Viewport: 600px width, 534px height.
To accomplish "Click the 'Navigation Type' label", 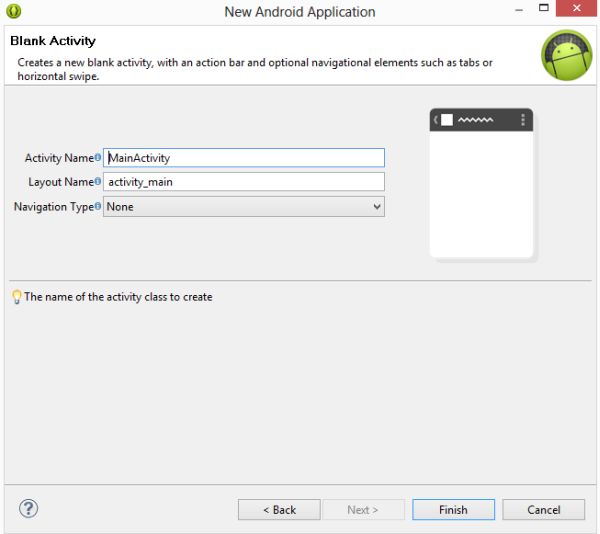I will [54, 207].
